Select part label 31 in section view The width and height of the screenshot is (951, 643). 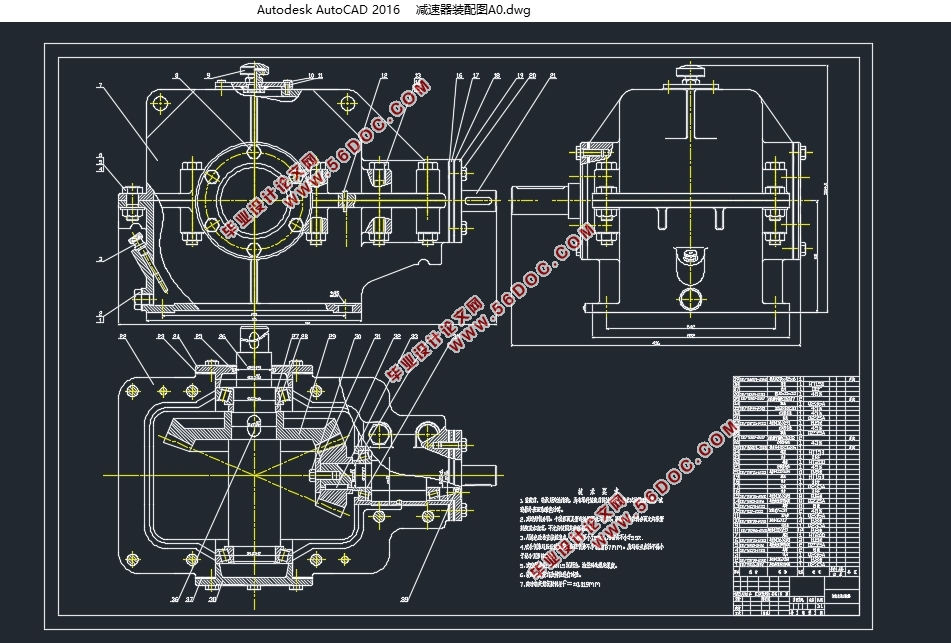[x=377, y=336]
